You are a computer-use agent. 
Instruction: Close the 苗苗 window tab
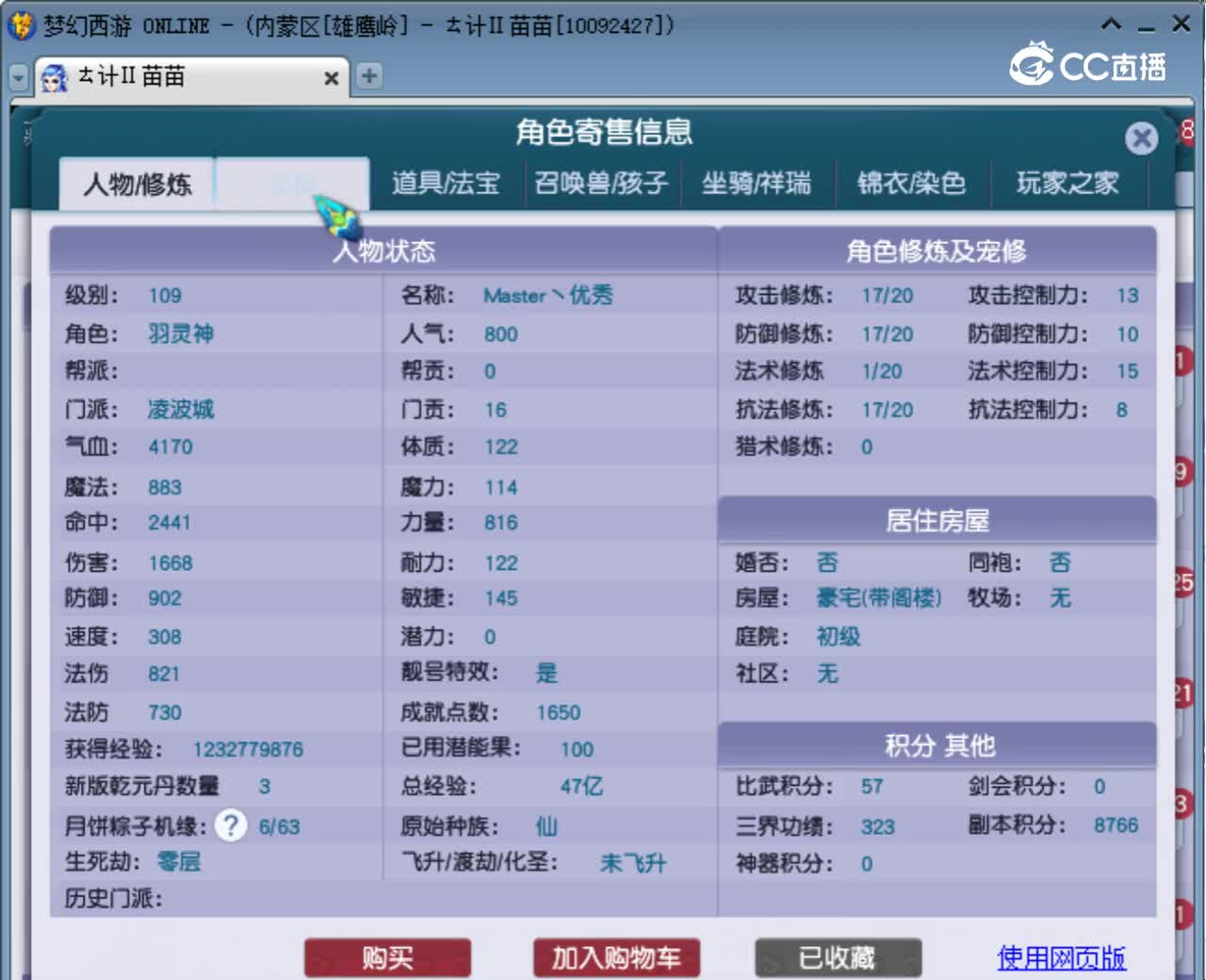[331, 78]
